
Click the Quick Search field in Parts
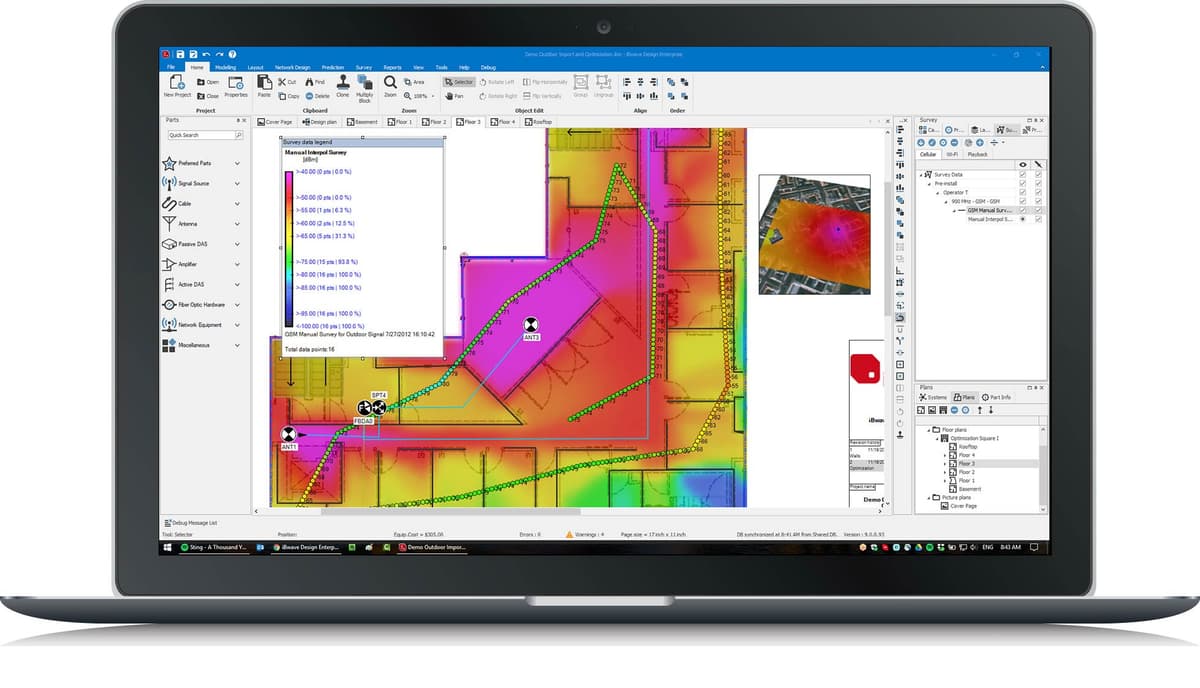(201, 135)
